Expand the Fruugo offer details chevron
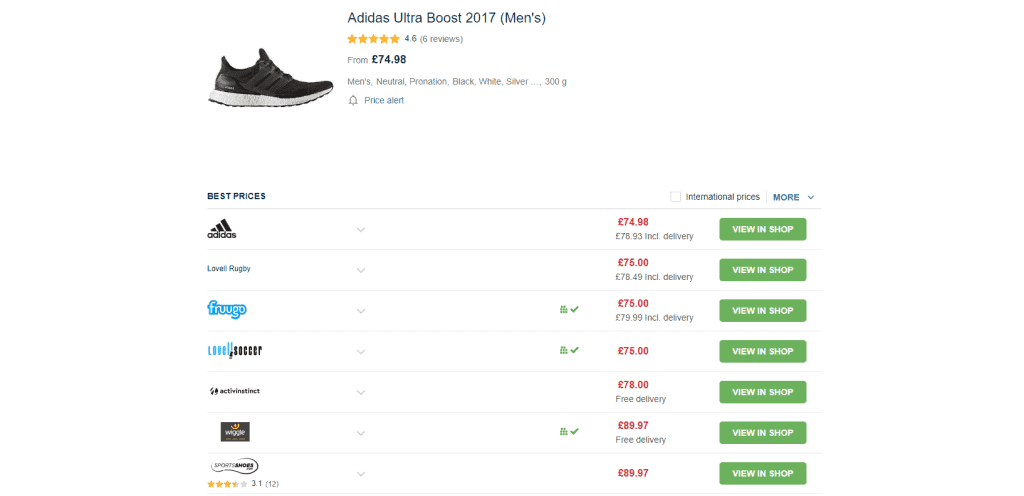This screenshot has width=1024, height=496. tap(360, 311)
